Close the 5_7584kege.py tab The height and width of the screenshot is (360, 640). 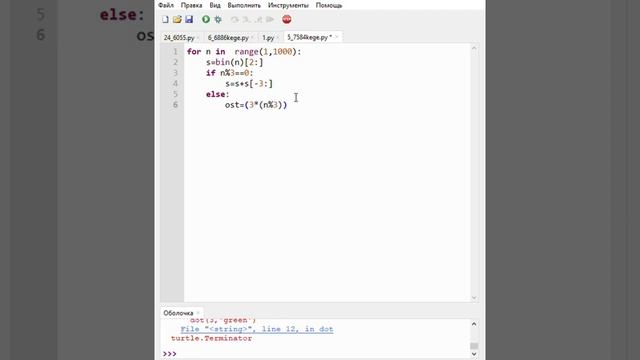(337, 37)
